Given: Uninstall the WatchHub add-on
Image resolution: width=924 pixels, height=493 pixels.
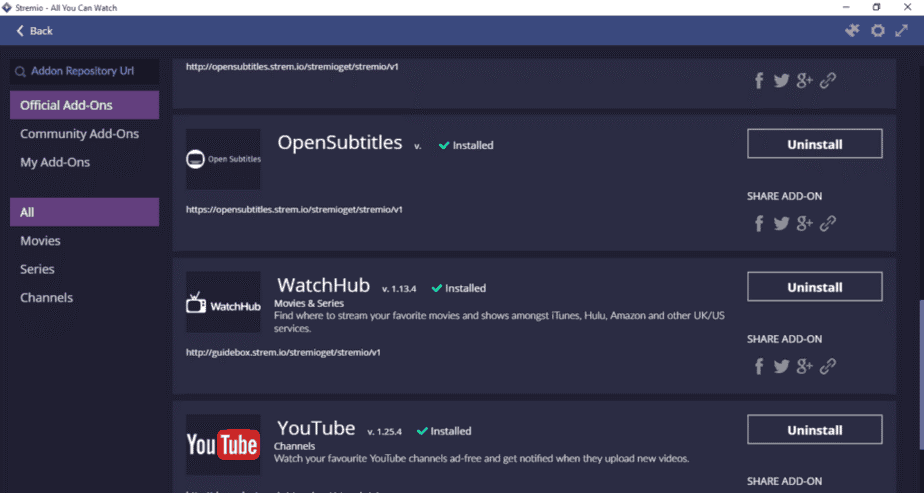Looking at the screenshot, I should [814, 287].
